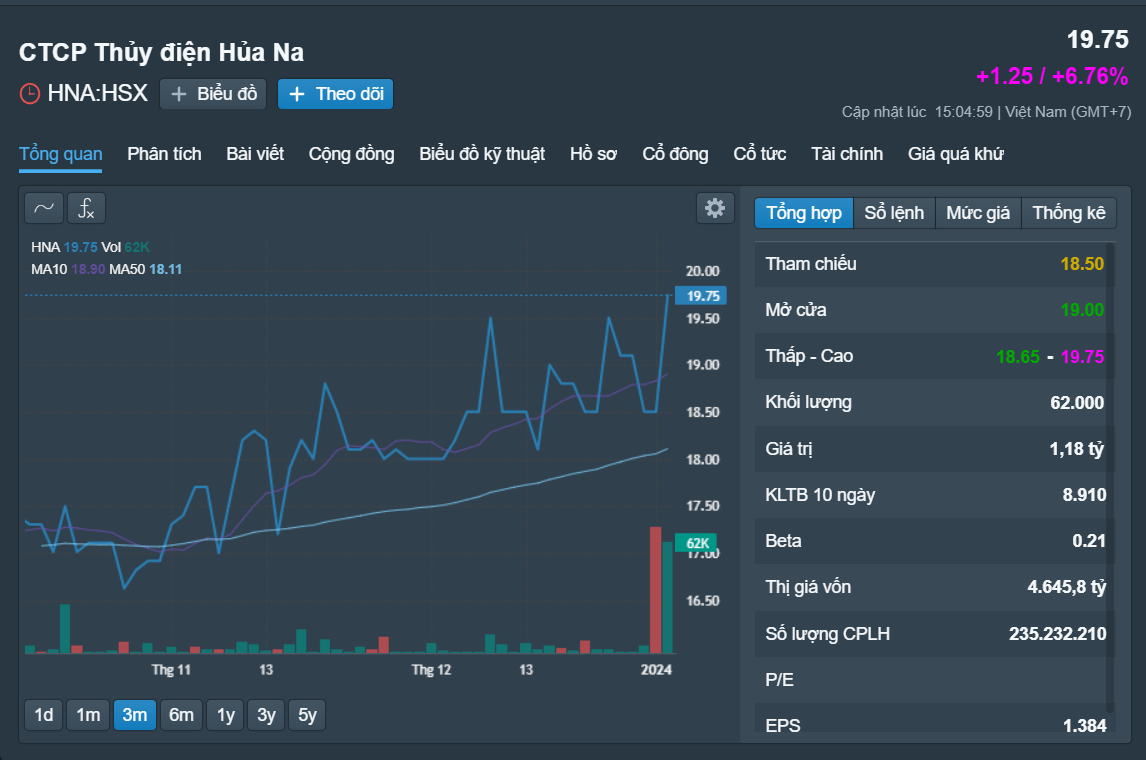The image size is (1146, 760).
Task: Click KLTB 10 ngày value 8.910
Action: (x=1084, y=495)
